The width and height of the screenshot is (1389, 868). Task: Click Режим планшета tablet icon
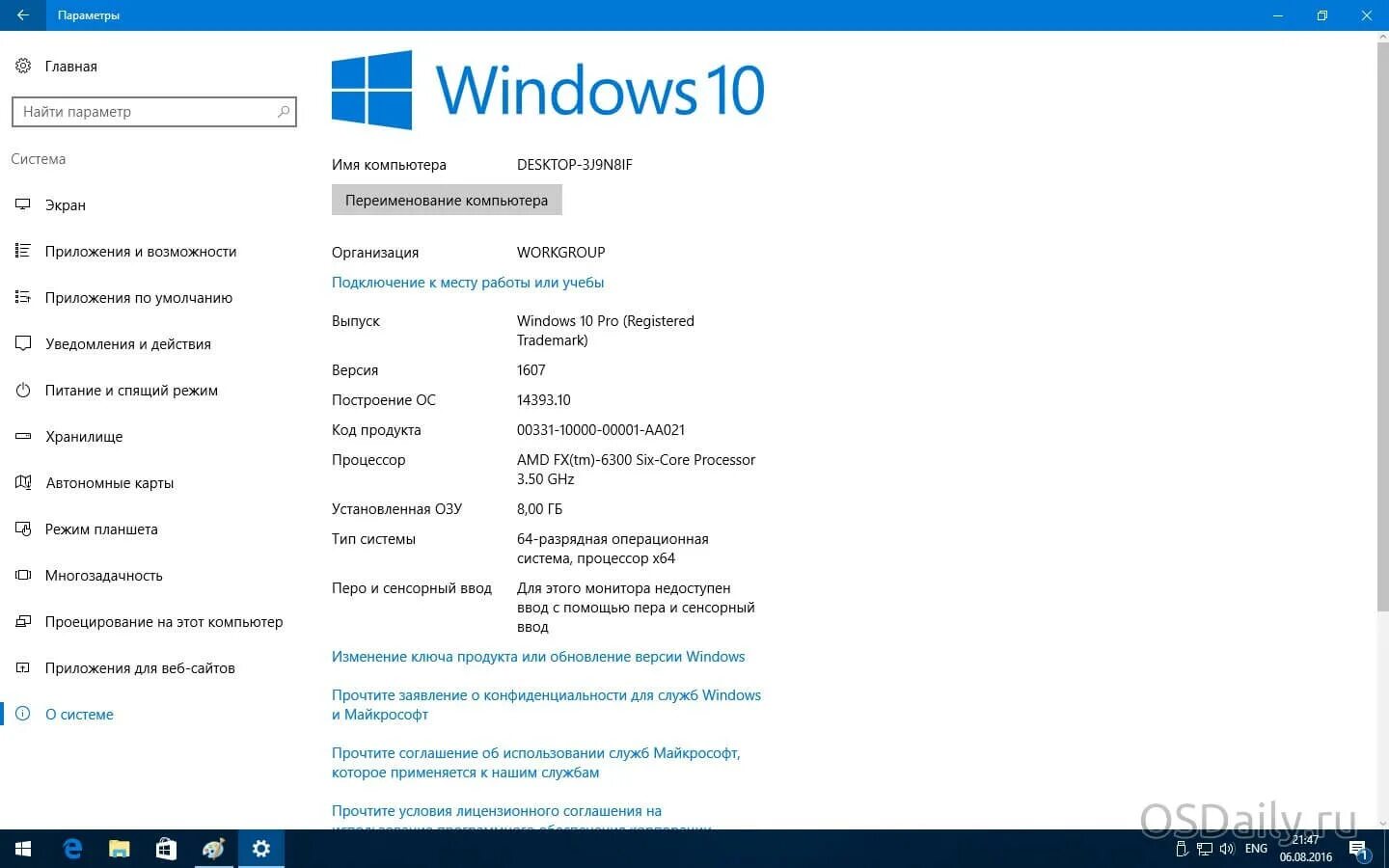point(23,529)
